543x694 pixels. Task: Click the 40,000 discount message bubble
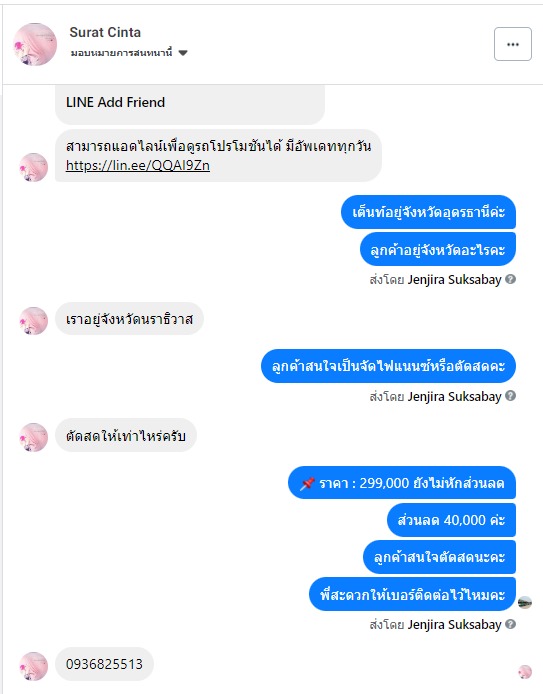(x=451, y=520)
